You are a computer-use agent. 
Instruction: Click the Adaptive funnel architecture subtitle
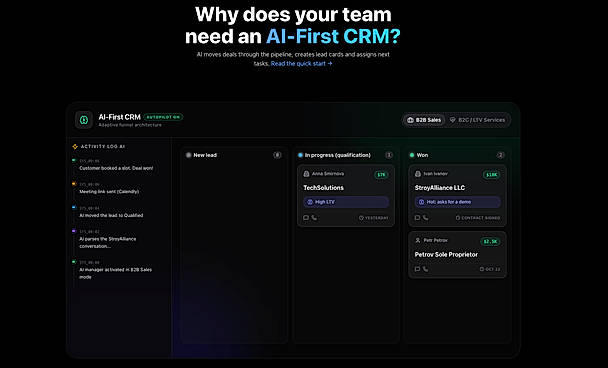click(x=130, y=125)
